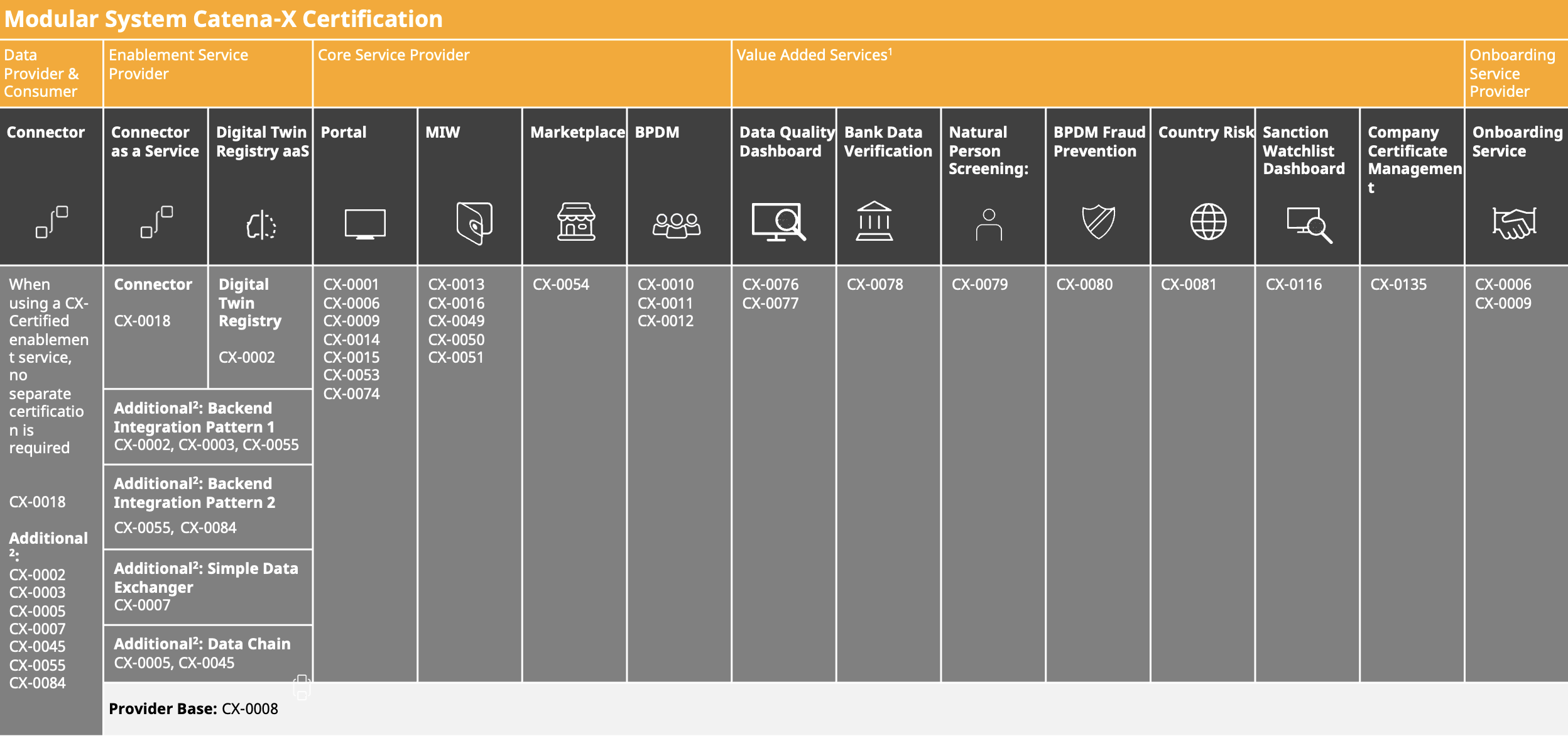Viewport: 1568px width, 738px height.
Task: Click CX-0051 in the MIW column
Action: [x=456, y=357]
